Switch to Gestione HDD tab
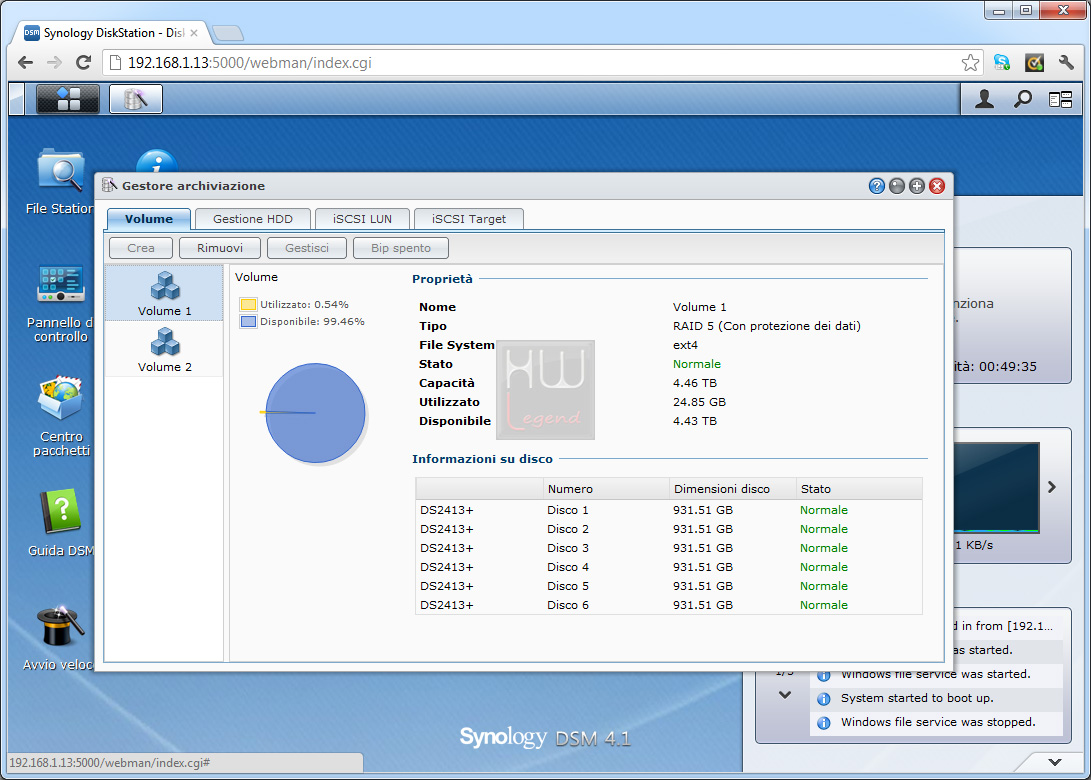 tap(253, 218)
